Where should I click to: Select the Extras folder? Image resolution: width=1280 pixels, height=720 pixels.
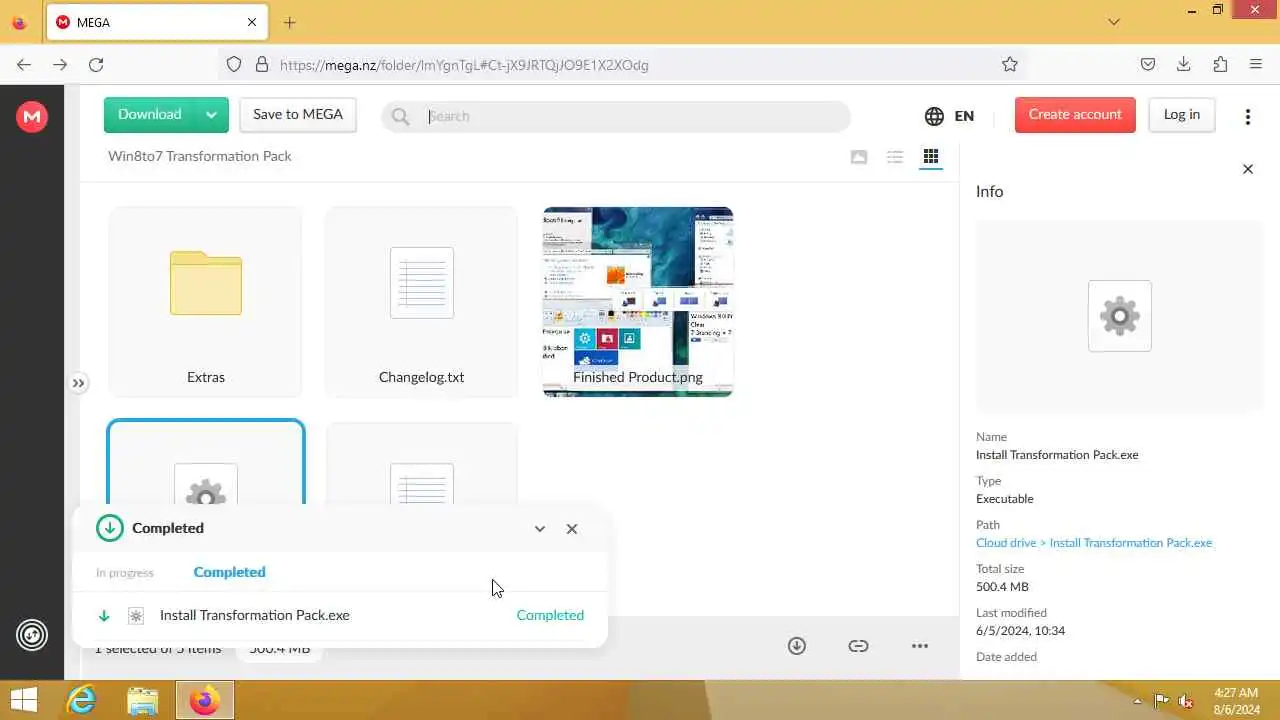(x=205, y=302)
